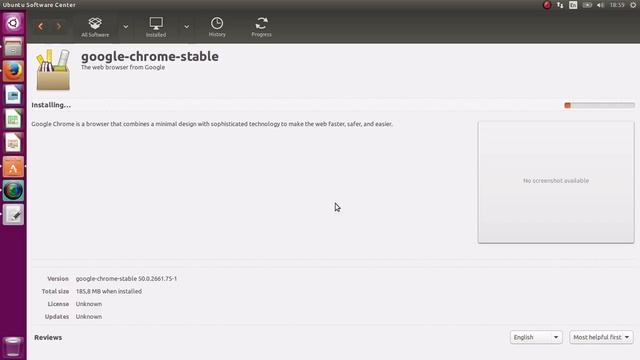Click the clock in the top panel

click(x=617, y=5)
